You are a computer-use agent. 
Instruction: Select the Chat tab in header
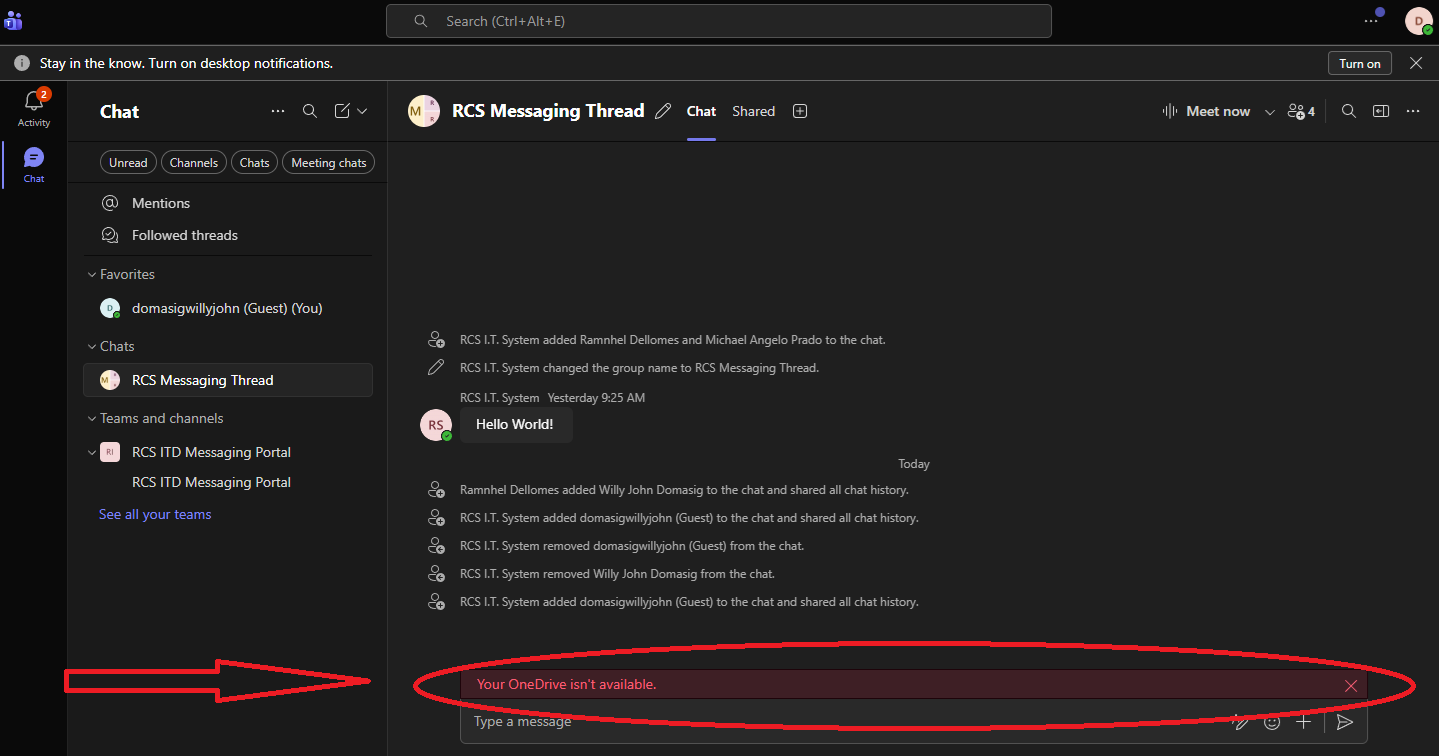click(701, 111)
